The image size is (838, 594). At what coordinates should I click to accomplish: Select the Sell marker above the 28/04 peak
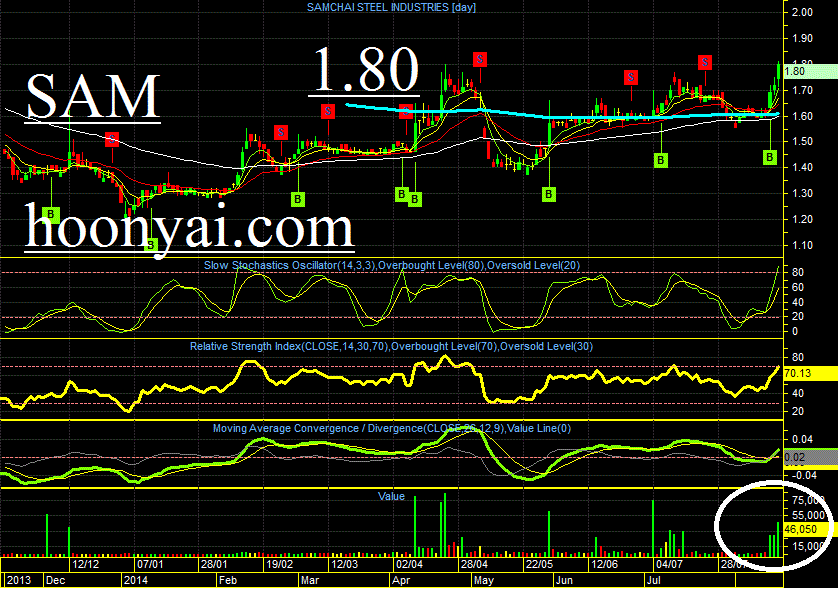tap(480, 59)
